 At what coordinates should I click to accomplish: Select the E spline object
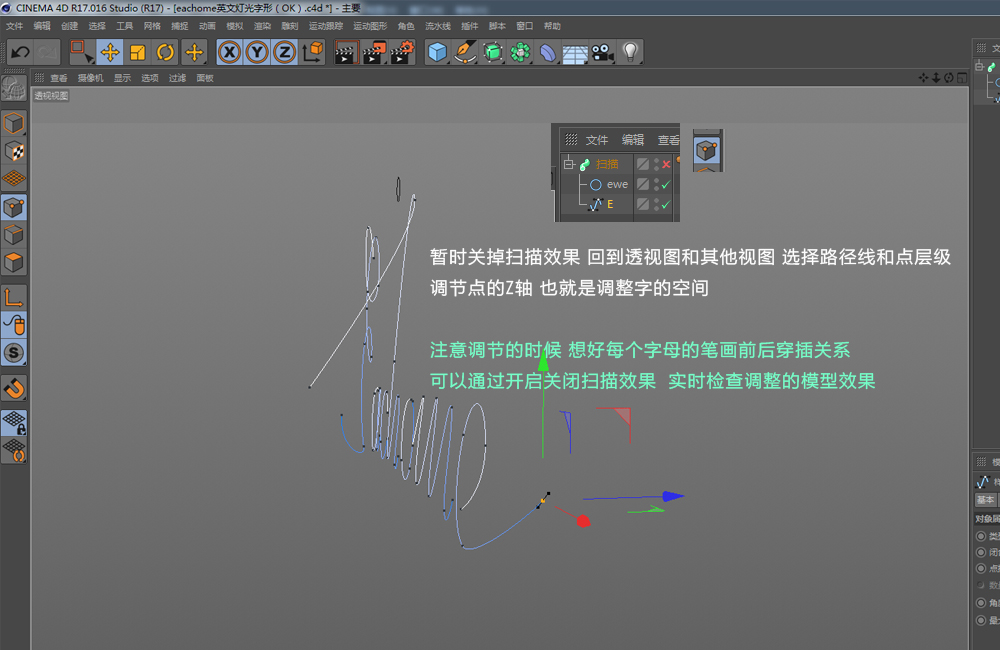[x=610, y=204]
